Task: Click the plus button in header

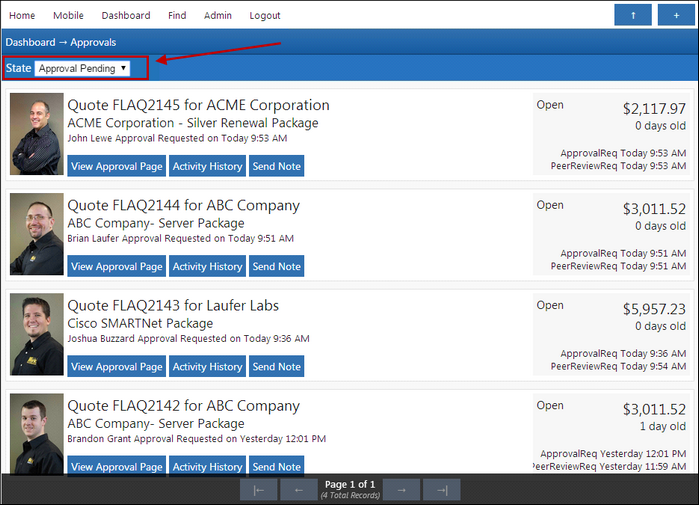Action: pyautogui.click(x=676, y=15)
